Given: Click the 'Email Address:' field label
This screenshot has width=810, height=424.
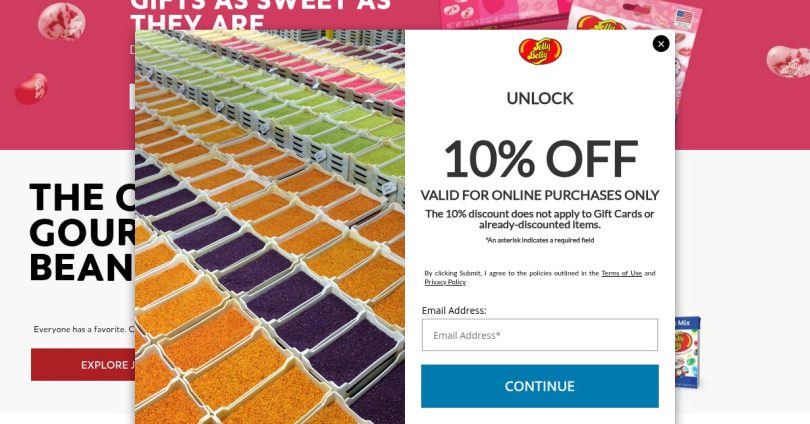Looking at the screenshot, I should (454, 310).
